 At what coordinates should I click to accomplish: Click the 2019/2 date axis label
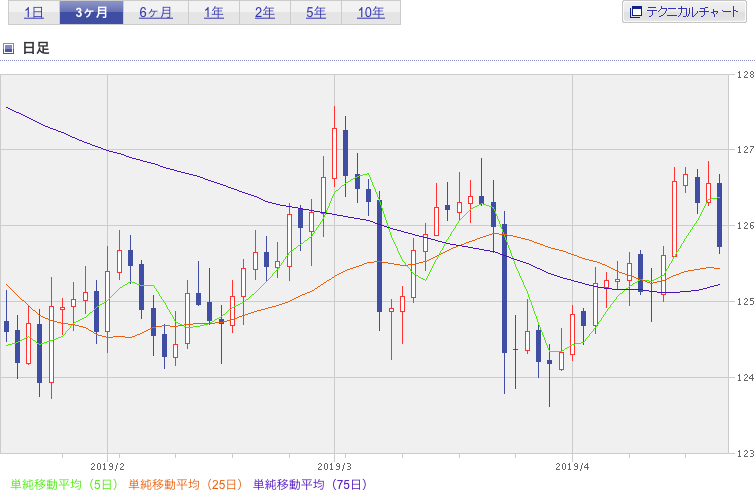pyautogui.click(x=107, y=467)
